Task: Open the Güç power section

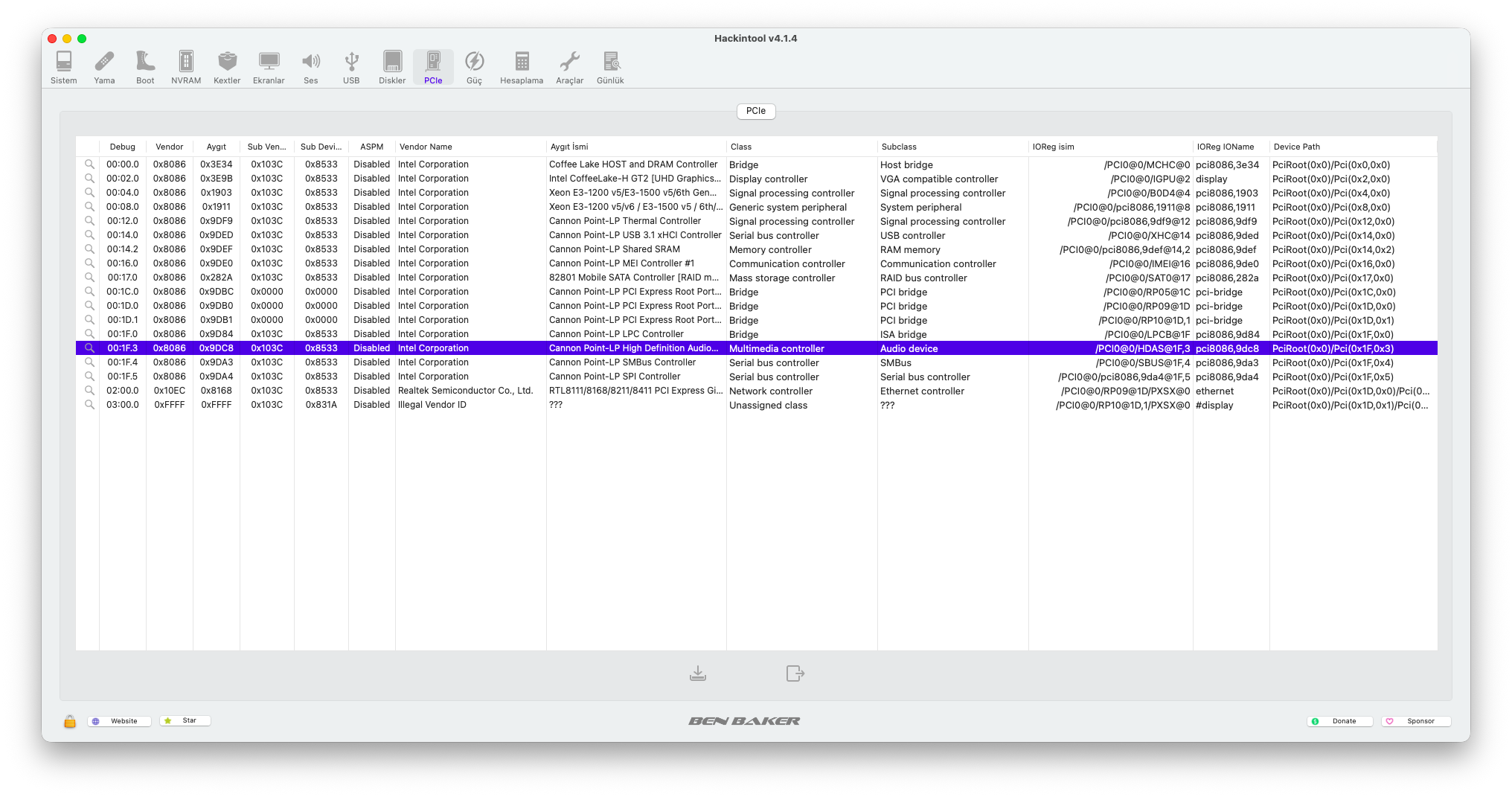Action: pos(474,67)
